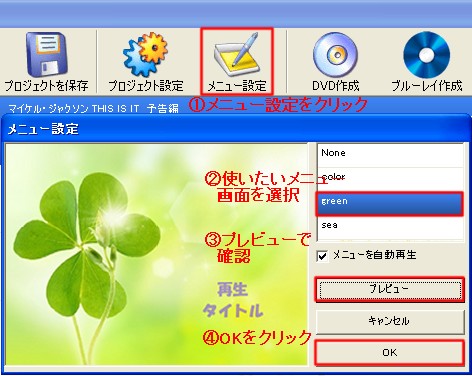Click the 再生 text in the preview
The width and height of the screenshot is (472, 376).
coord(232,289)
